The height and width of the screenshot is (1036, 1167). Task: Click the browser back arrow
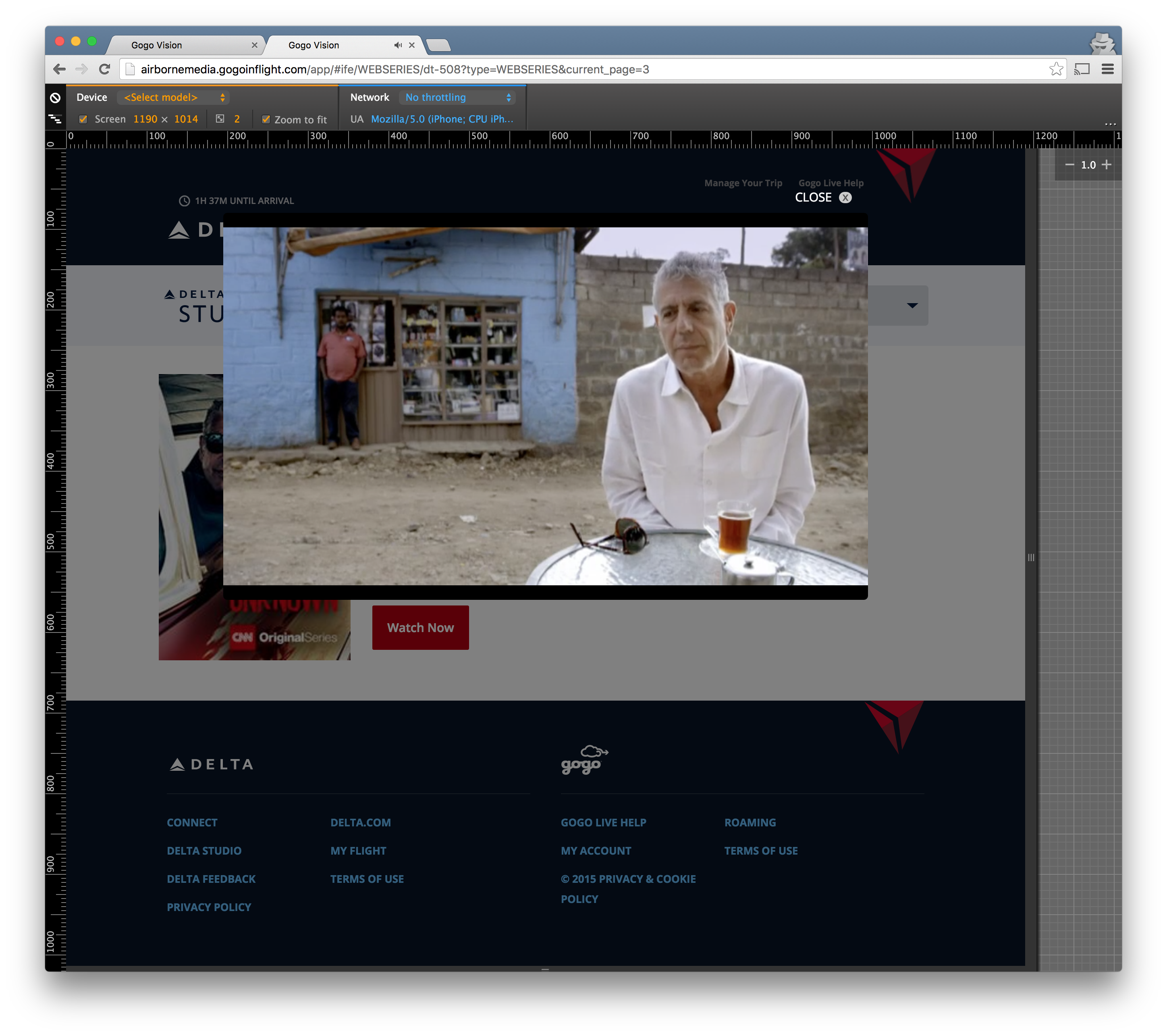tap(59, 69)
